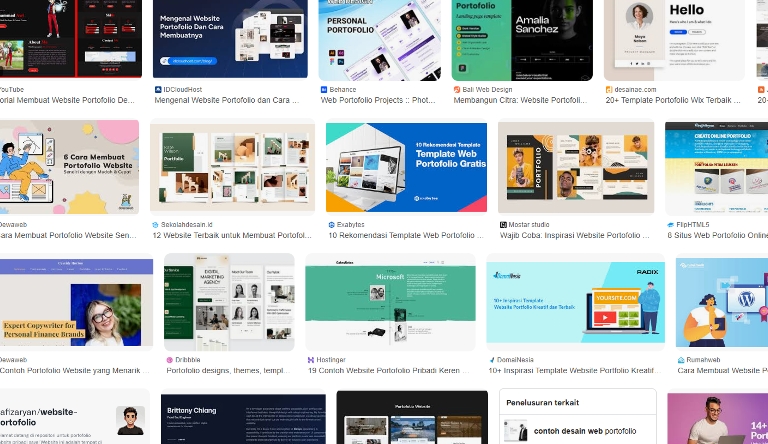This screenshot has height=444, width=768.
Task: Click the DomaiNesia source icon
Action: click(491, 359)
